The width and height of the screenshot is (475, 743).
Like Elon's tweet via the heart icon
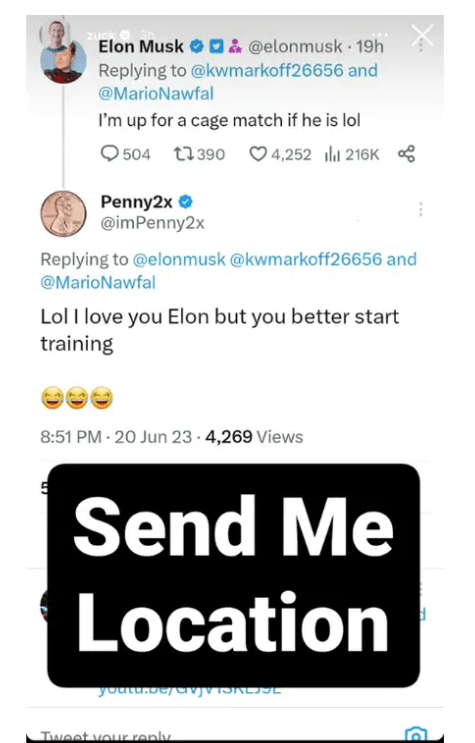pos(258,154)
